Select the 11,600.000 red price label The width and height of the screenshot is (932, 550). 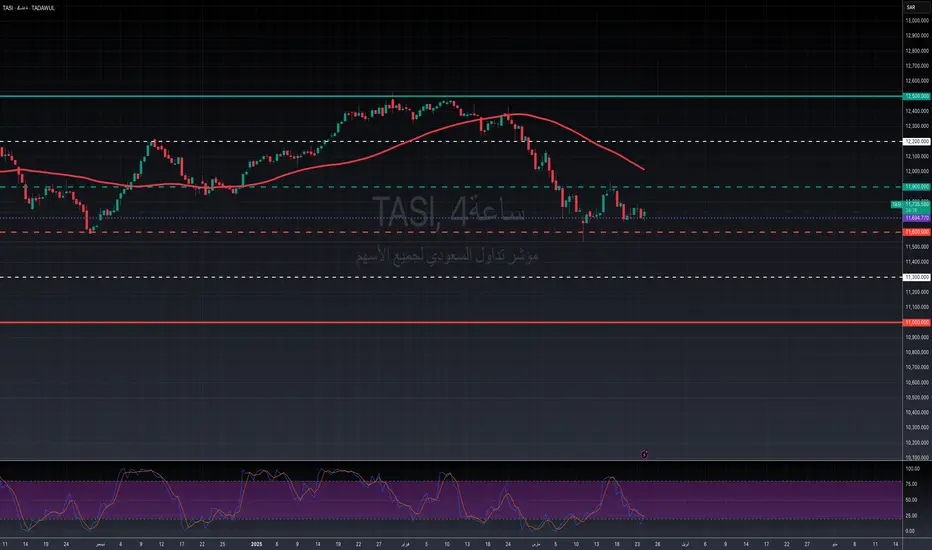(x=917, y=232)
